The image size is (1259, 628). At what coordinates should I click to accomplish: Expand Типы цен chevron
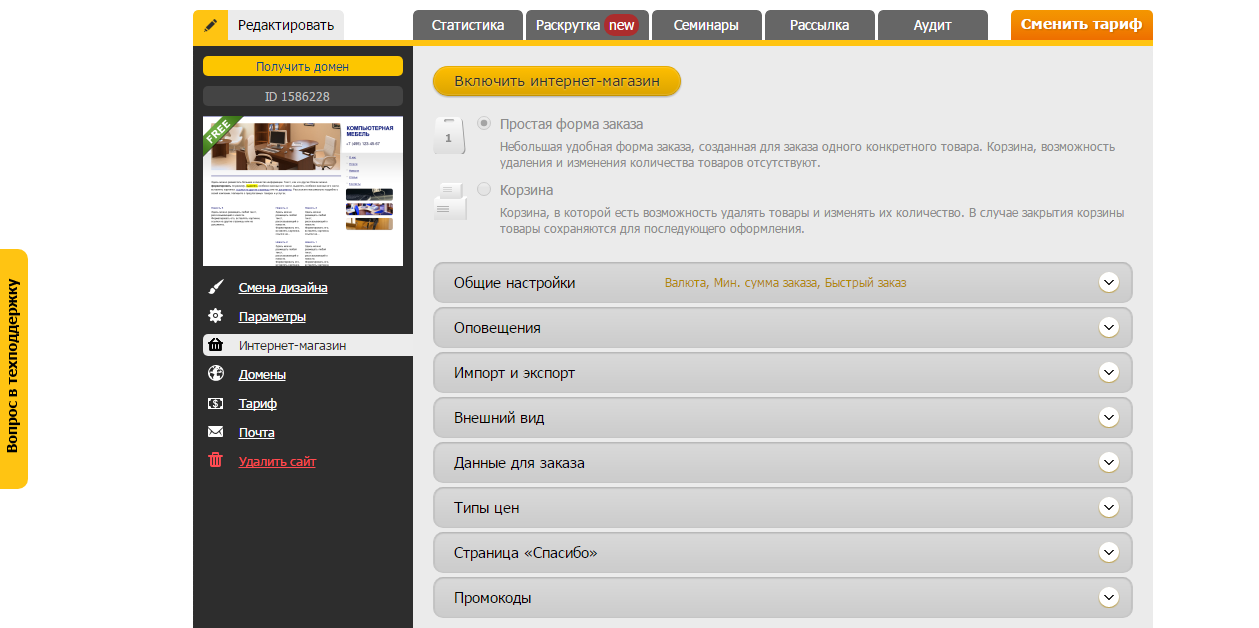pos(1108,507)
